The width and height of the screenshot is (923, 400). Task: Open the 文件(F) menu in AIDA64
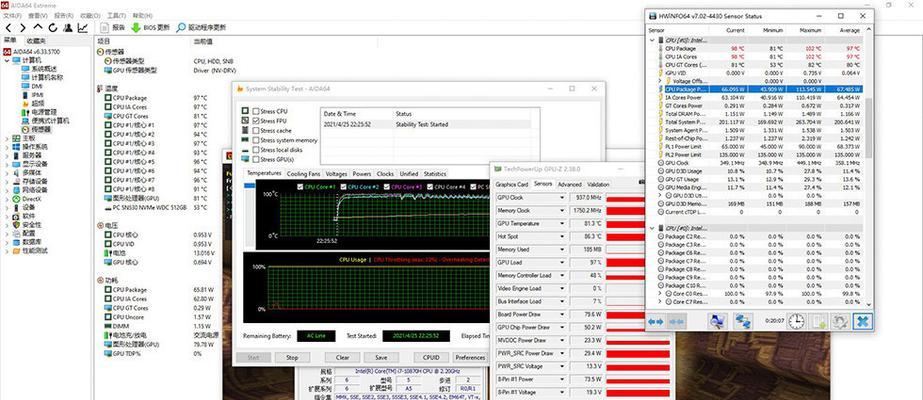pyautogui.click(x=12, y=15)
